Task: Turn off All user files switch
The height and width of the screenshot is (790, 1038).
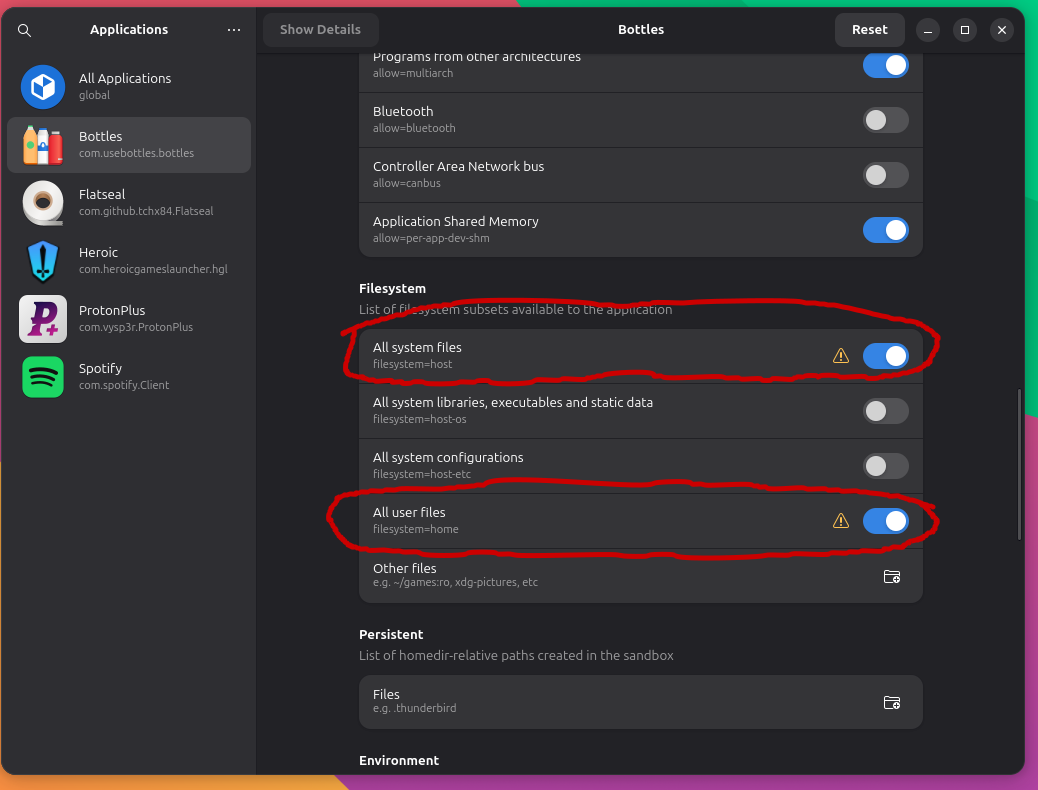Action: (x=886, y=520)
